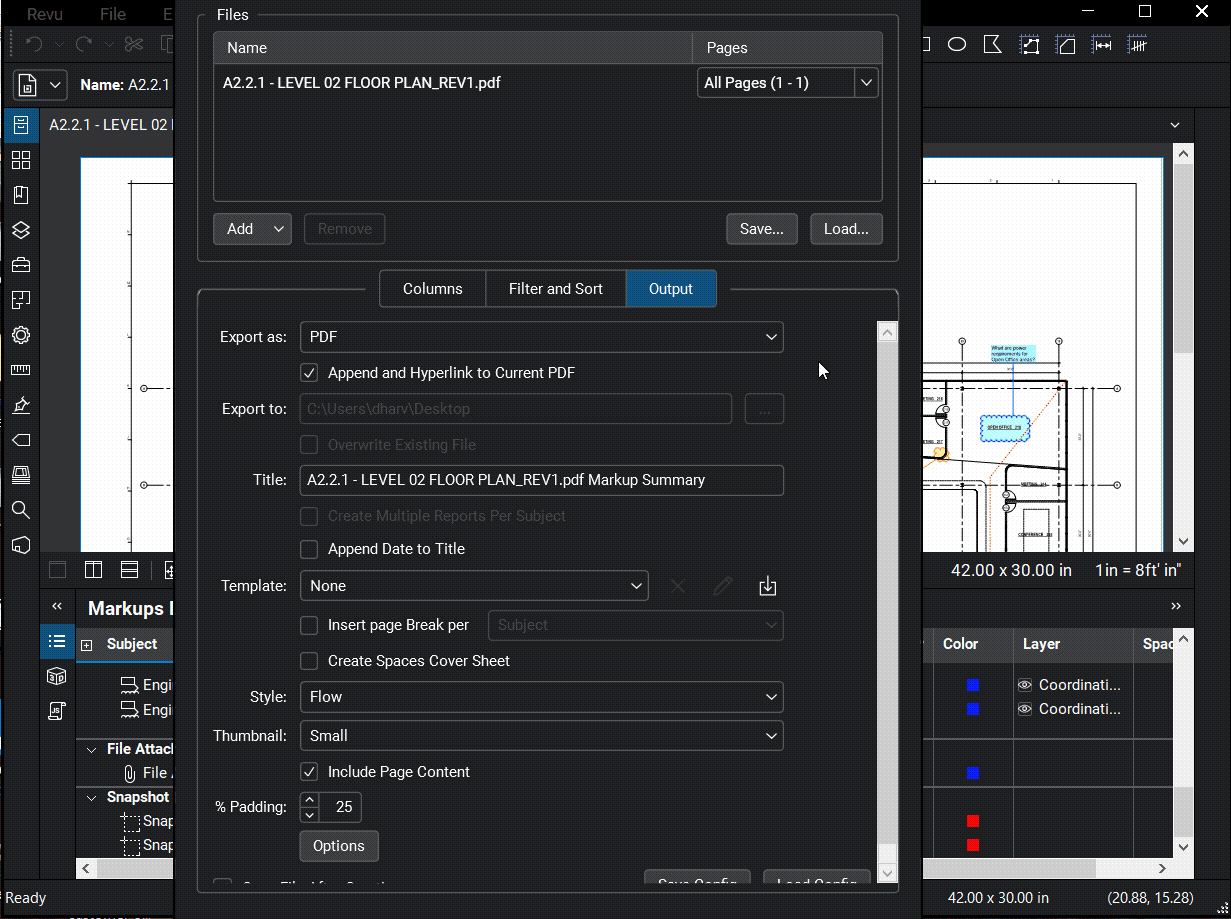Image resolution: width=1231 pixels, height=919 pixels.
Task: Open the Measurements panel with the ruler icon
Action: [21, 369]
